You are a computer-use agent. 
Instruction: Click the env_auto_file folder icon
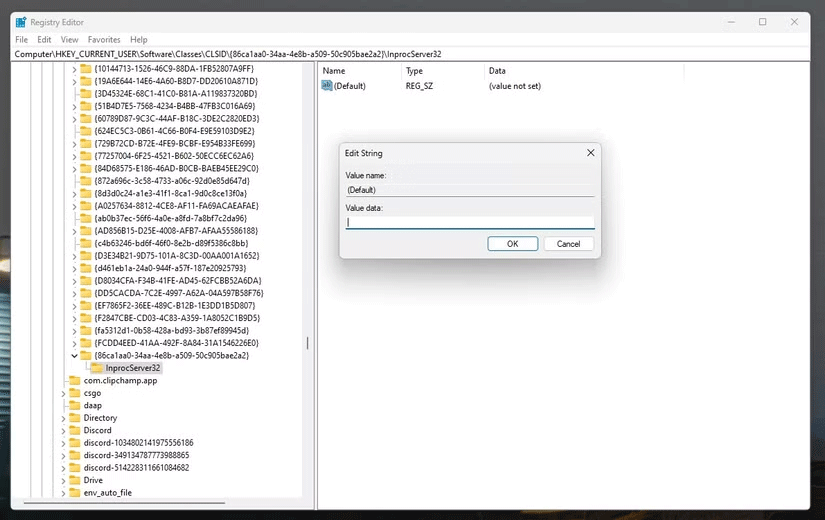click(75, 493)
